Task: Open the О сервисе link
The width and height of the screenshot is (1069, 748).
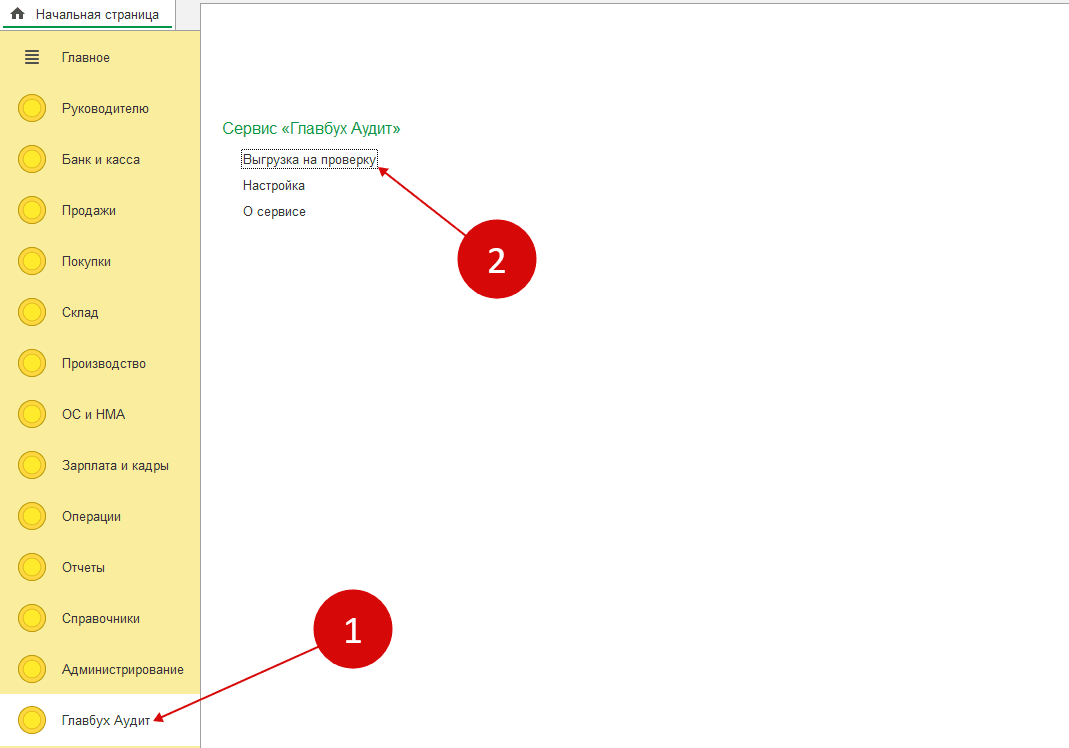Action: click(274, 212)
